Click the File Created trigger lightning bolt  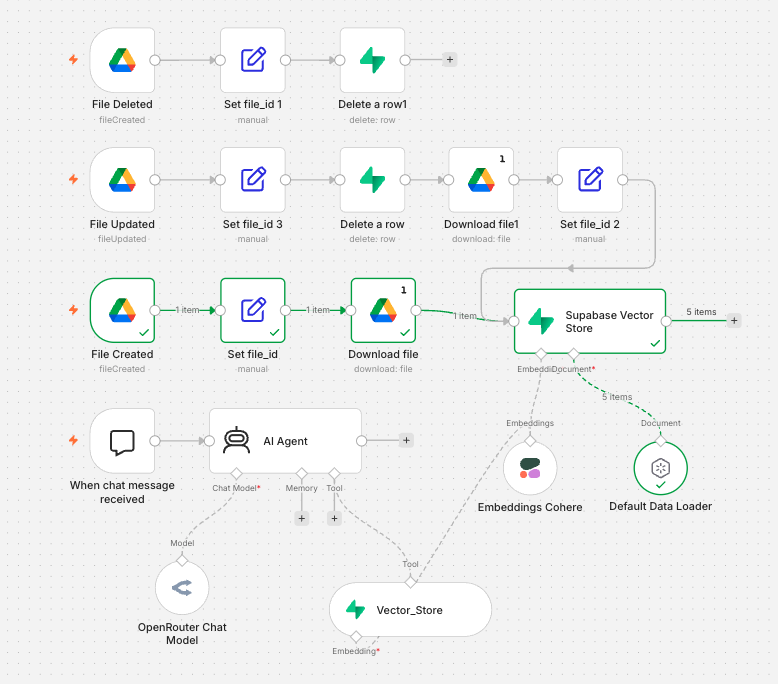[73, 310]
